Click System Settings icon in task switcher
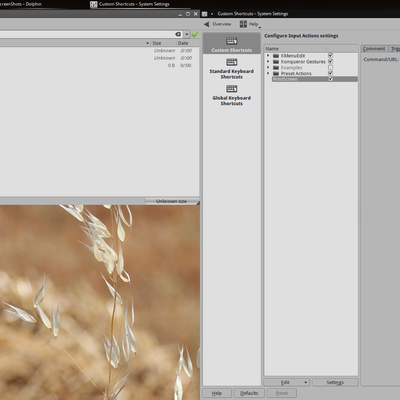Viewport: 400px width, 400px height. click(x=94, y=4)
